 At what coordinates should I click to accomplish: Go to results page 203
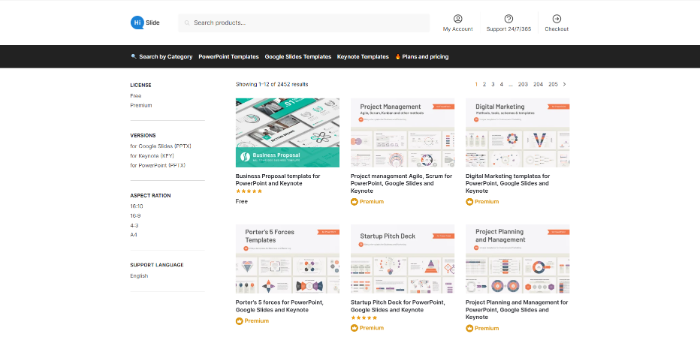(x=523, y=84)
